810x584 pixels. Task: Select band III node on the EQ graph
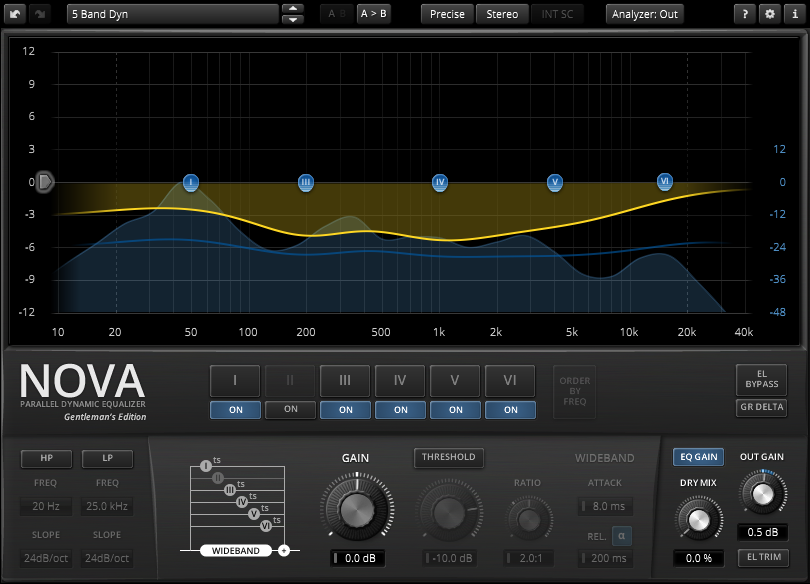(306, 182)
